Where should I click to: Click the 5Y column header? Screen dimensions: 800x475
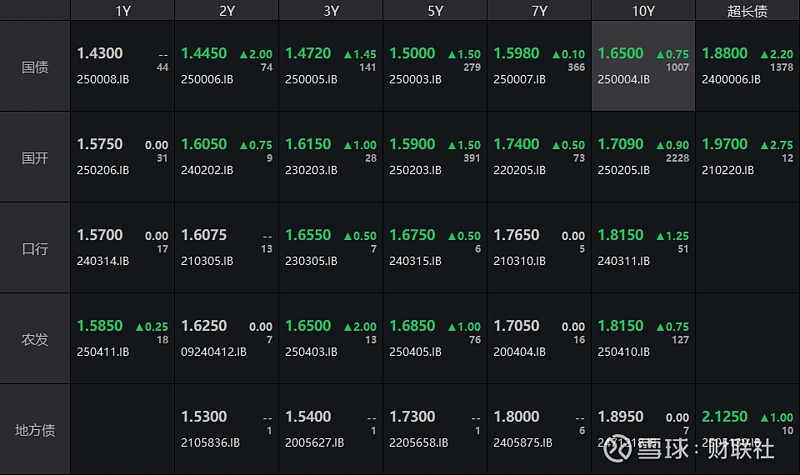pos(435,11)
